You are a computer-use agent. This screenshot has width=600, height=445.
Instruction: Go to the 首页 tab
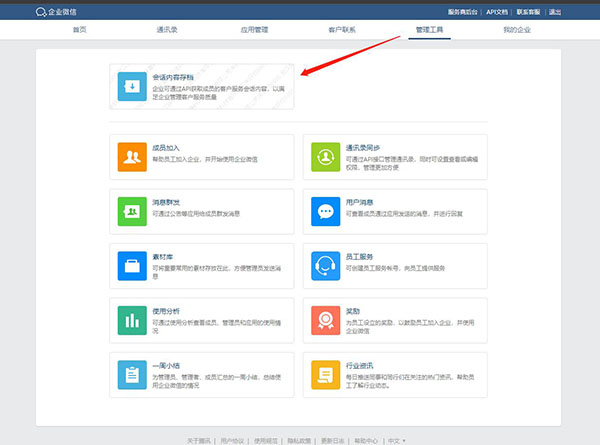pyautogui.click(x=80, y=29)
